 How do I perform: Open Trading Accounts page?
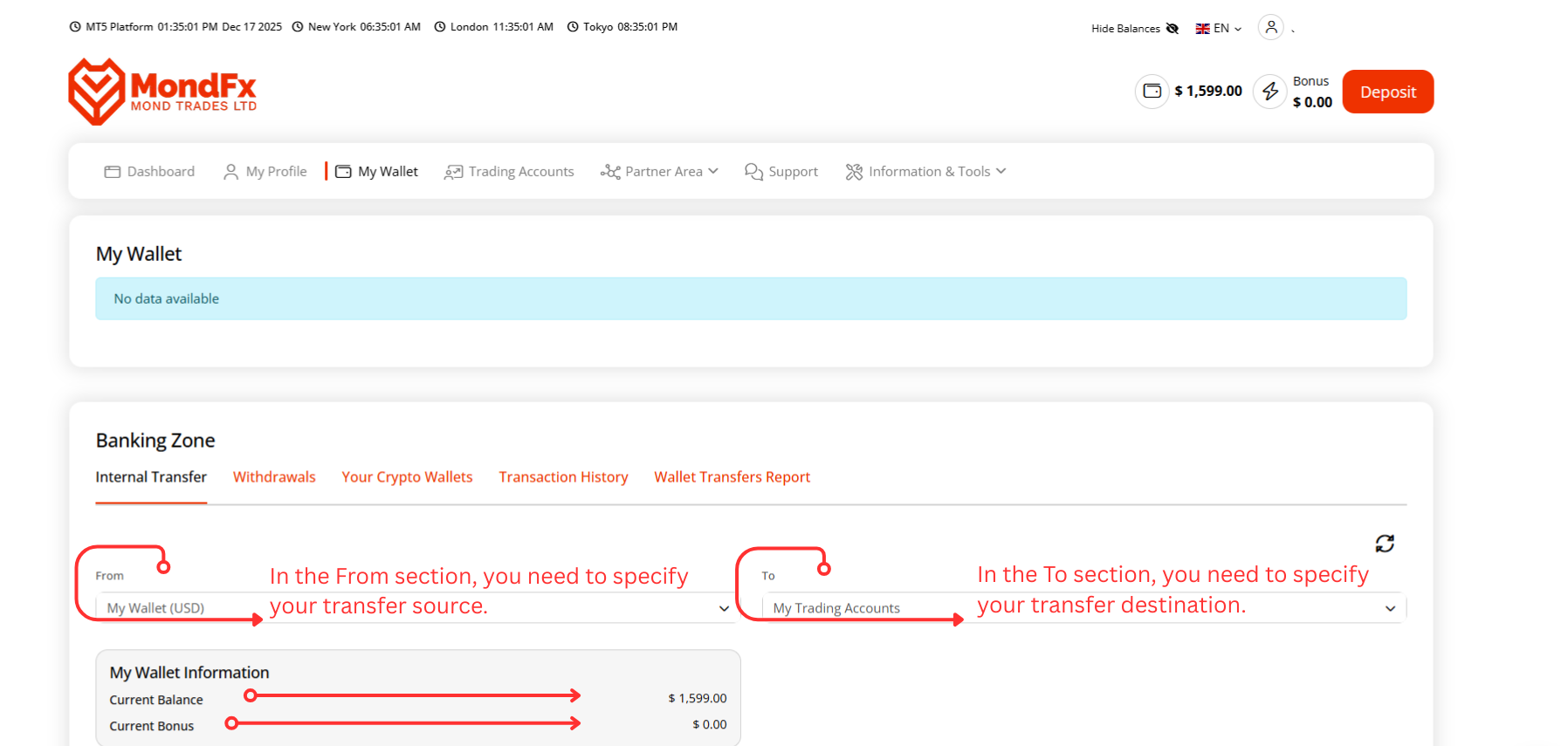pyautogui.click(x=510, y=172)
